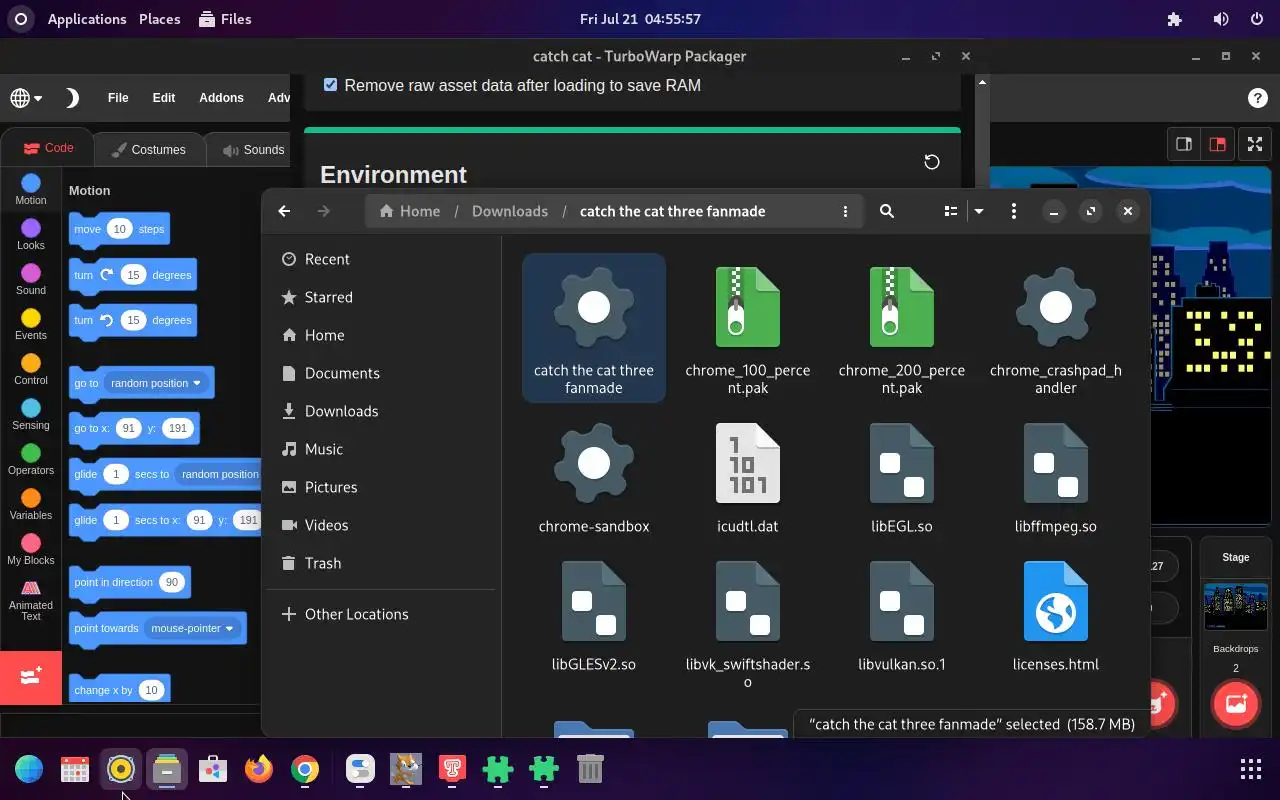Select licenses.html file
Image resolution: width=1280 pixels, height=800 pixels.
click(1056, 615)
